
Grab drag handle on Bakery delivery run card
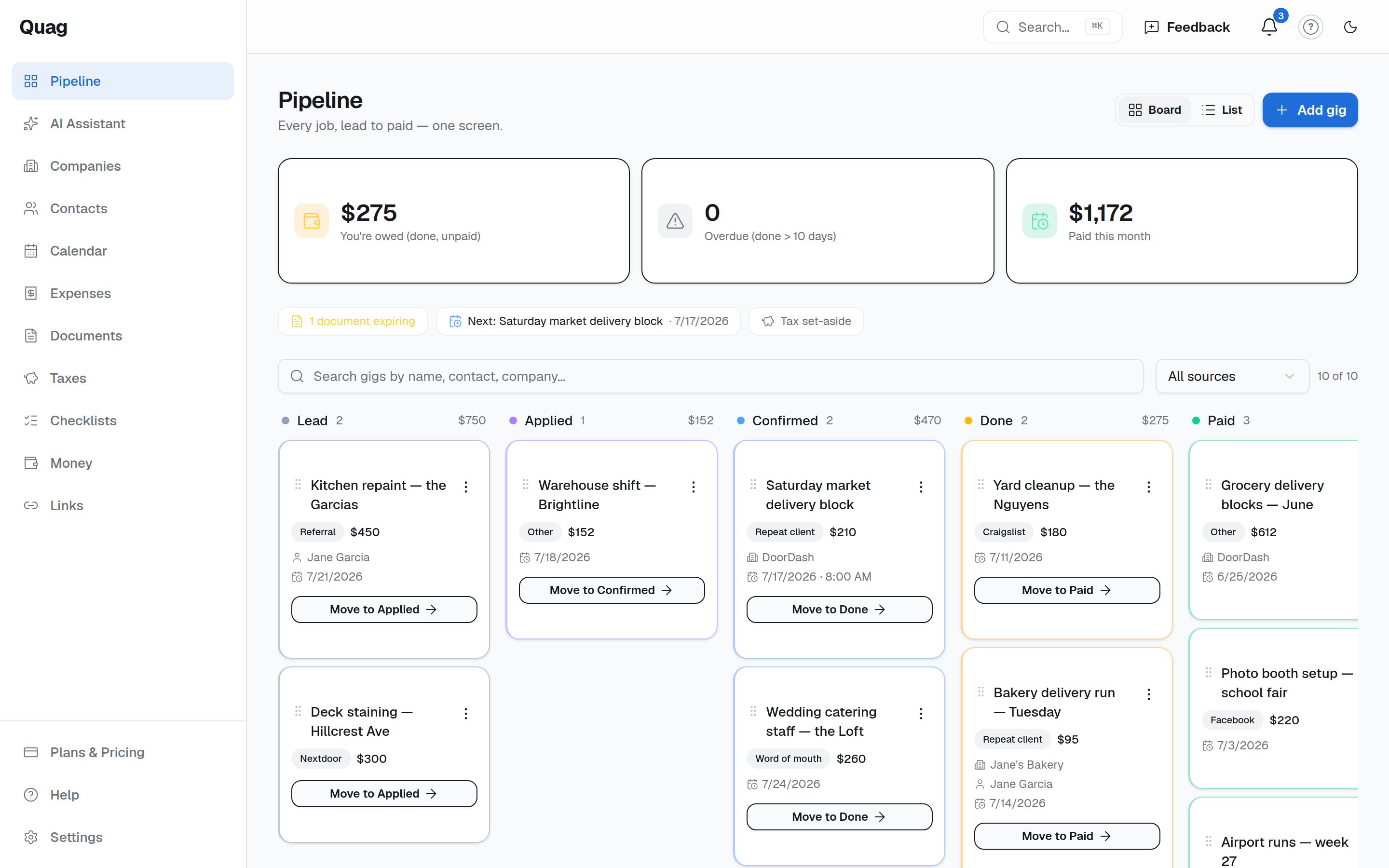[x=981, y=692]
